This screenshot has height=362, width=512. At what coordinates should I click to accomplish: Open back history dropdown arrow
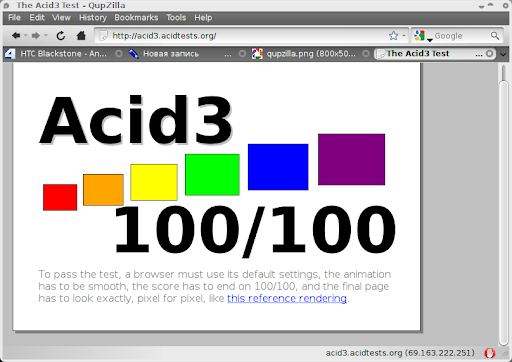coord(25,35)
